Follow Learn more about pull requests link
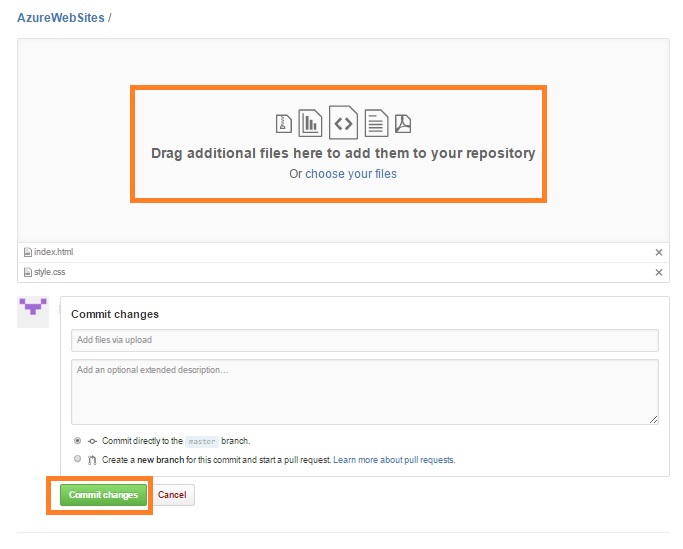 pyautogui.click(x=394, y=460)
